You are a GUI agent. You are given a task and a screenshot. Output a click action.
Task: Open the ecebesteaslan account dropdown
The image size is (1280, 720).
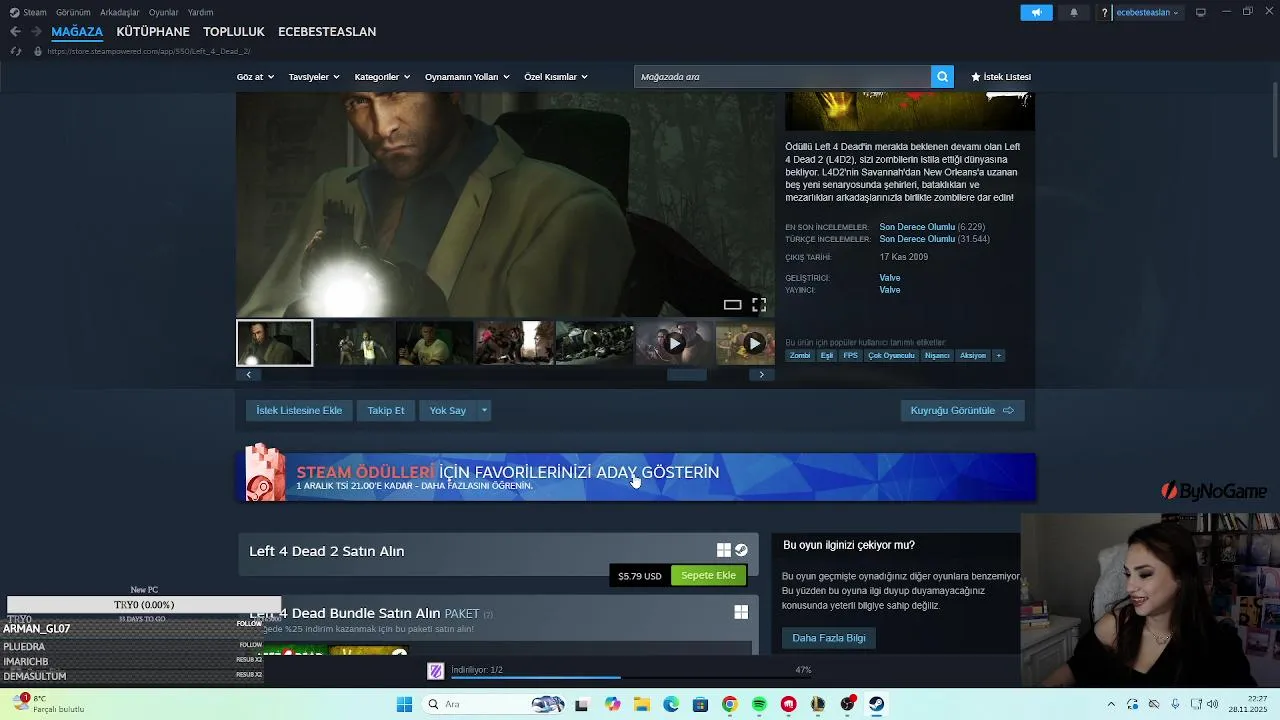click(1148, 13)
